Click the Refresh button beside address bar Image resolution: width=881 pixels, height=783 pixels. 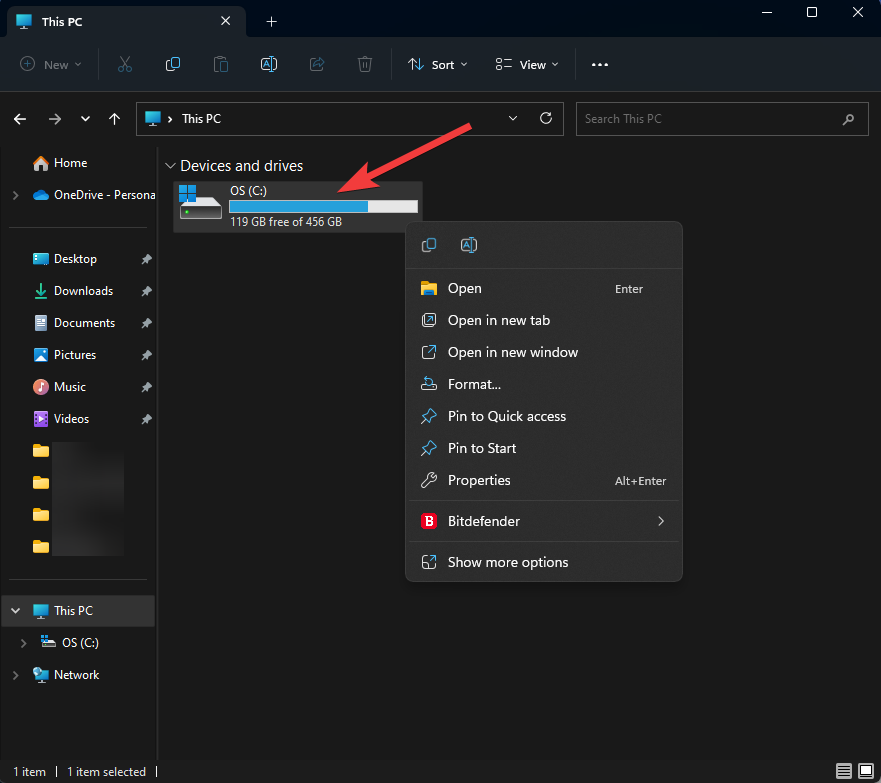546,118
